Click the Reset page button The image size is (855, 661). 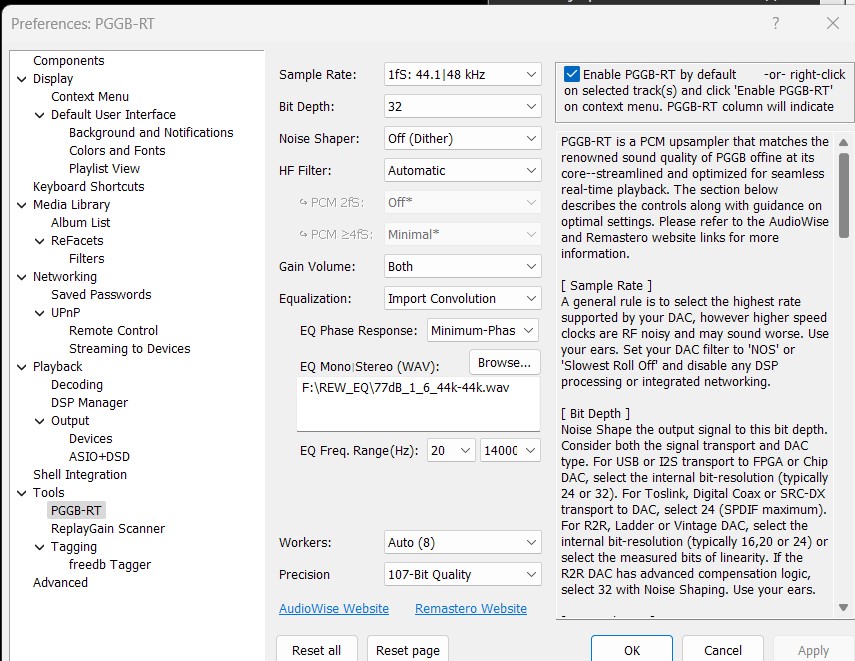(407, 650)
